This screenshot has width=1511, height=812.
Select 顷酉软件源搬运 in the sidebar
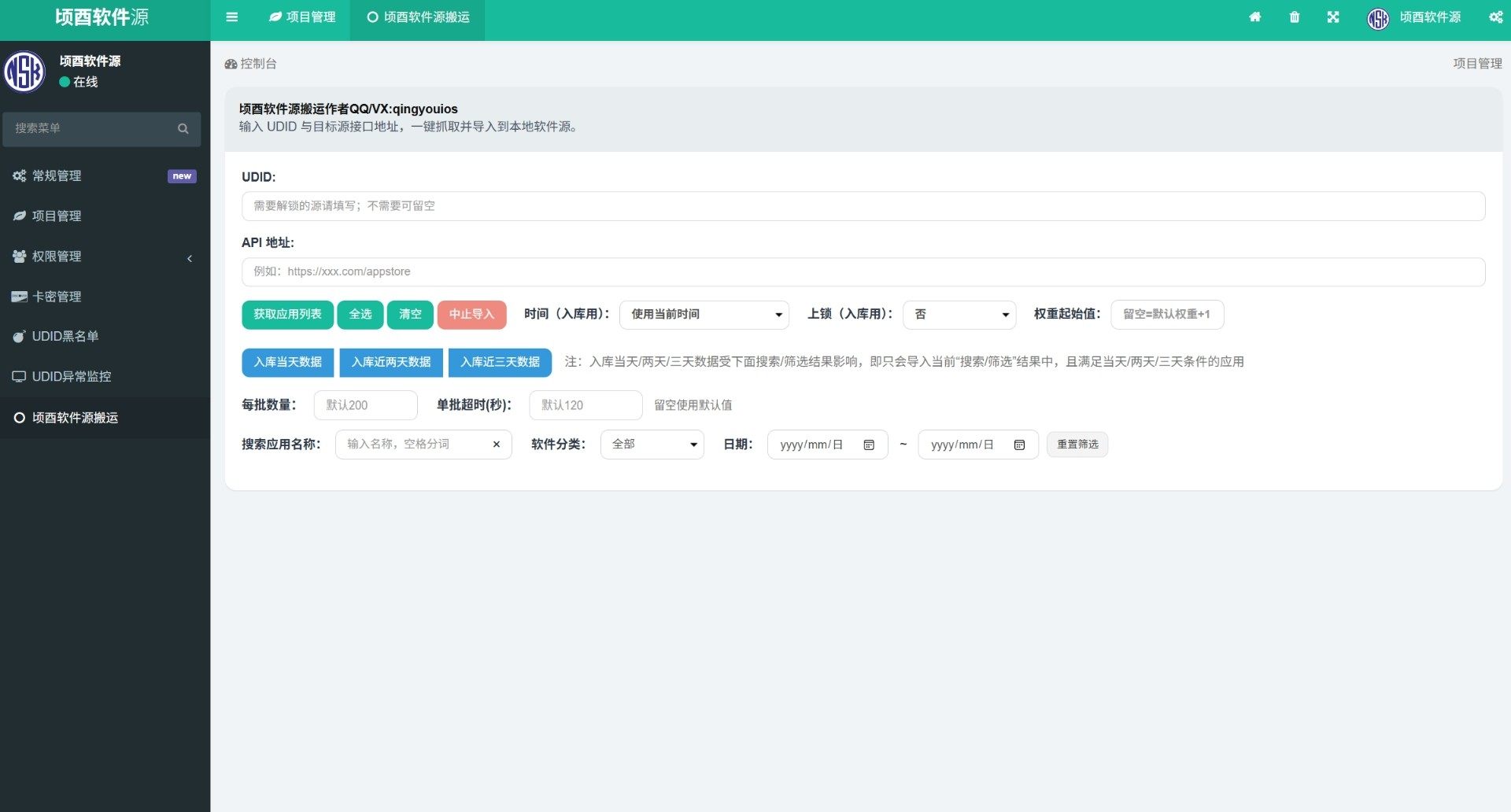pos(105,418)
